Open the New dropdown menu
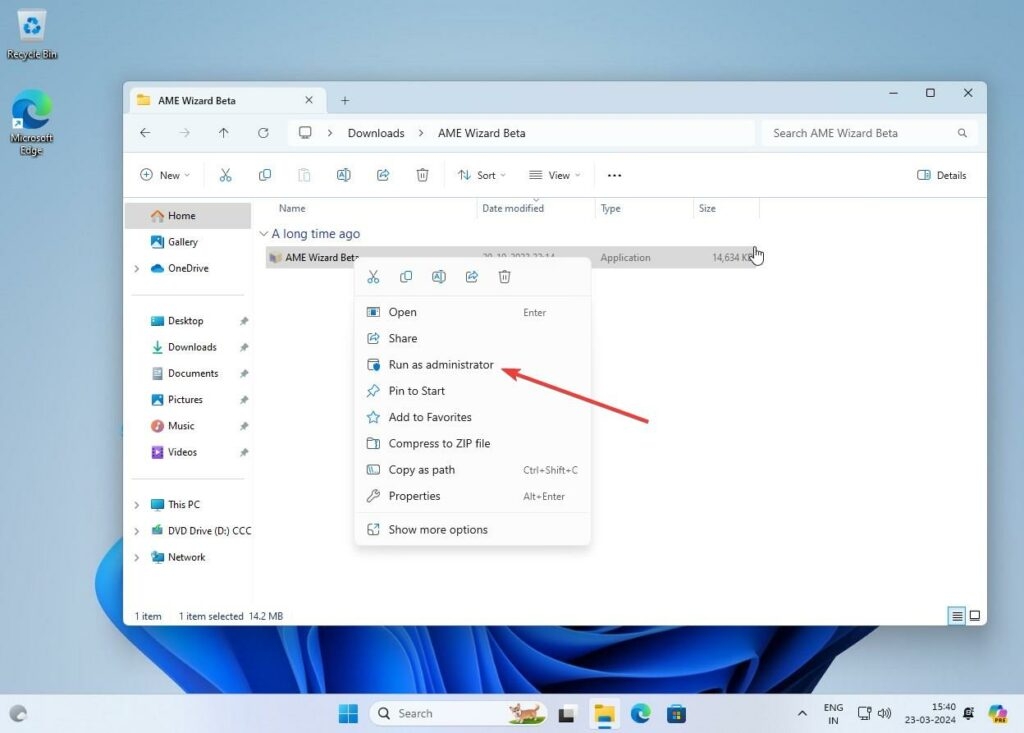 pyautogui.click(x=164, y=175)
